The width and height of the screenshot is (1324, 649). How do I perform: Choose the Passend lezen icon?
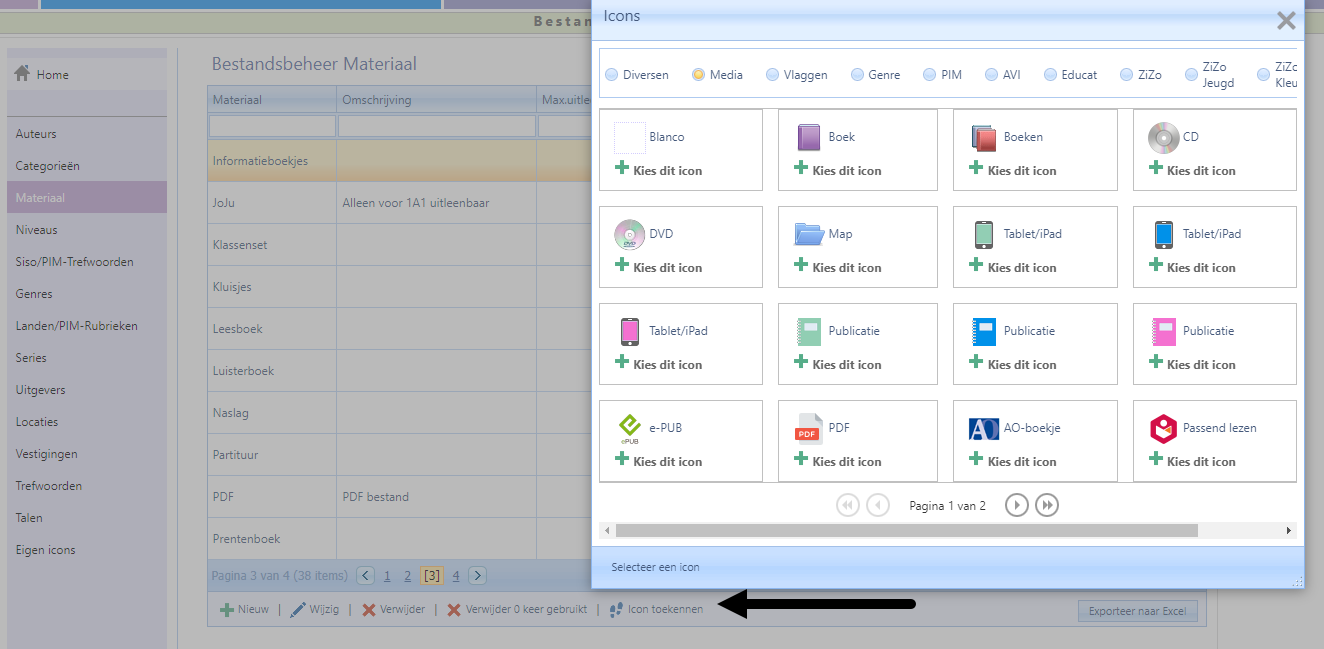[x=1164, y=428]
